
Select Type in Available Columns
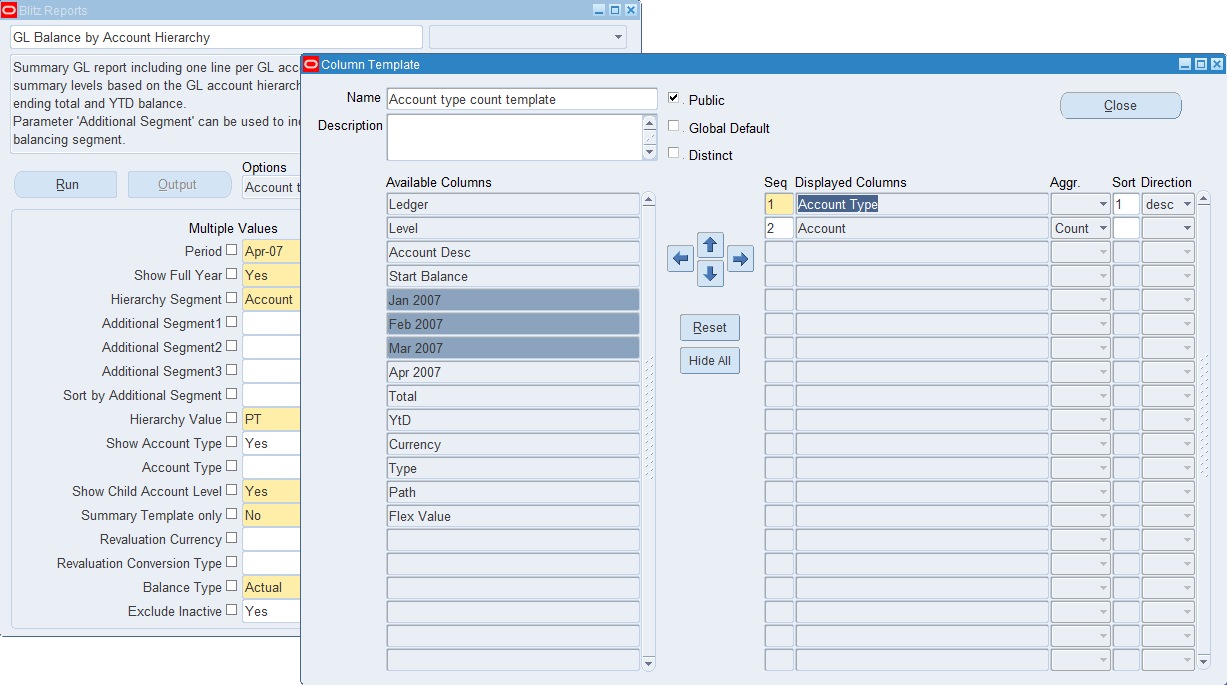[x=513, y=468]
